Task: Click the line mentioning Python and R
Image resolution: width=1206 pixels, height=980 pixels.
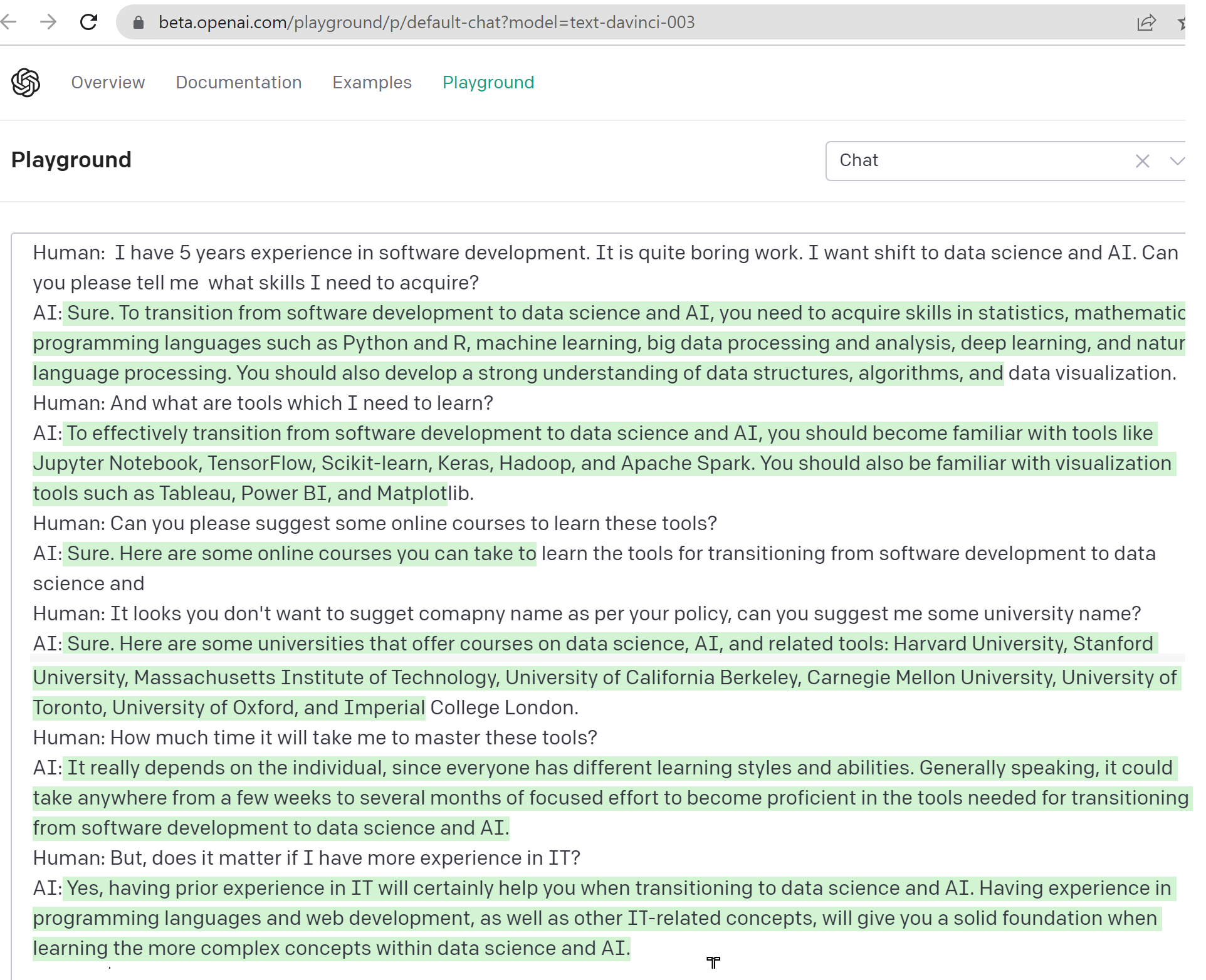Action: pyautogui.click(x=609, y=343)
